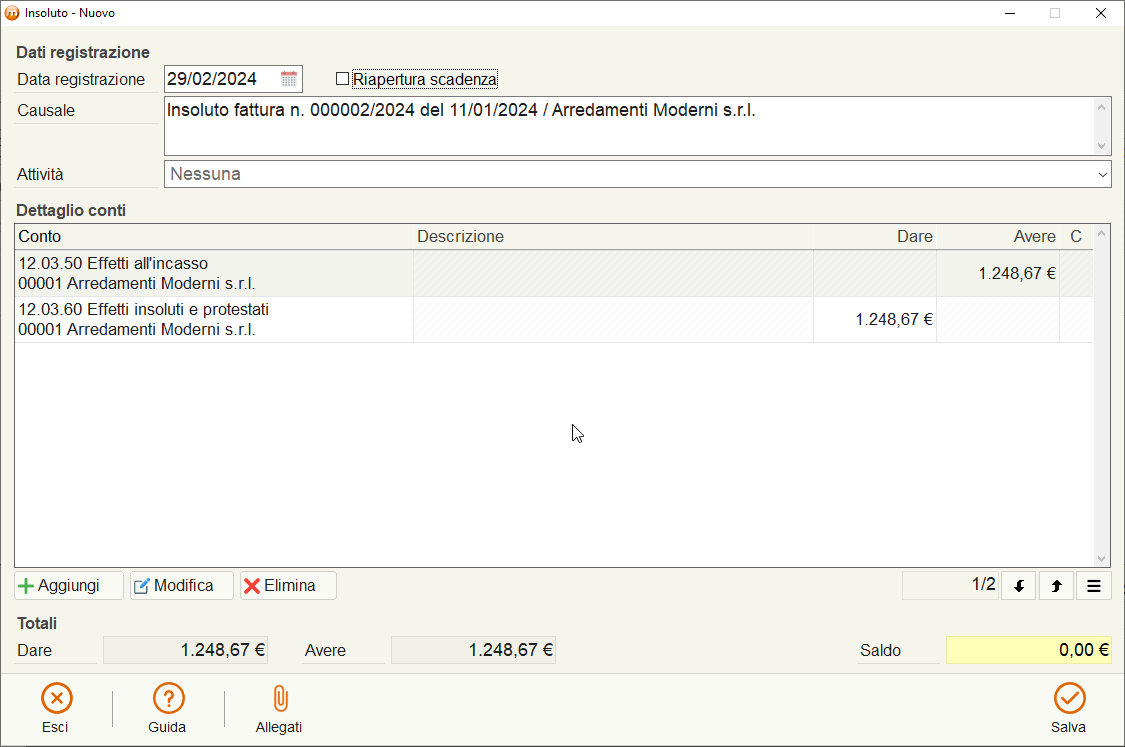Click the accounts grid scroll down arrow
This screenshot has width=1125, height=747.
coord(1101,559)
